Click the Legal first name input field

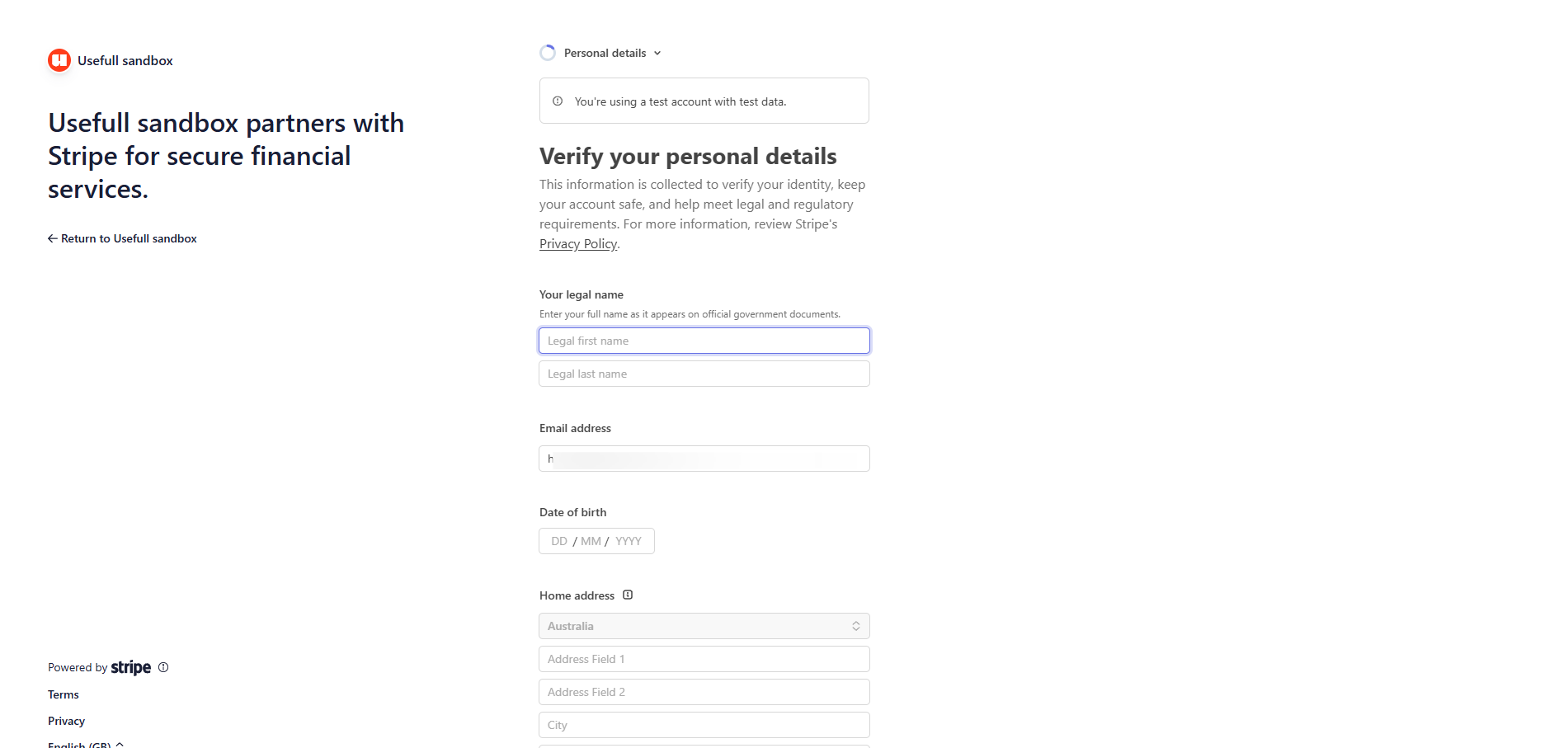click(704, 340)
